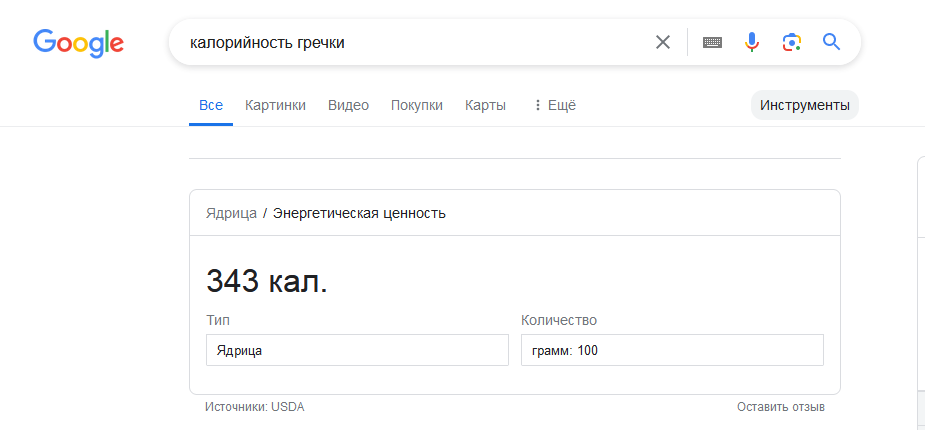Open the Покупки tab
The image size is (925, 430).
[416, 105]
